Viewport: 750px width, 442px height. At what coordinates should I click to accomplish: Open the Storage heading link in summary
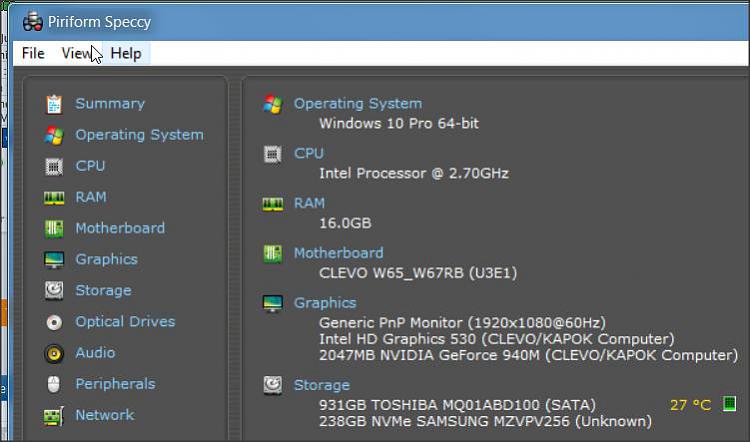click(x=322, y=385)
